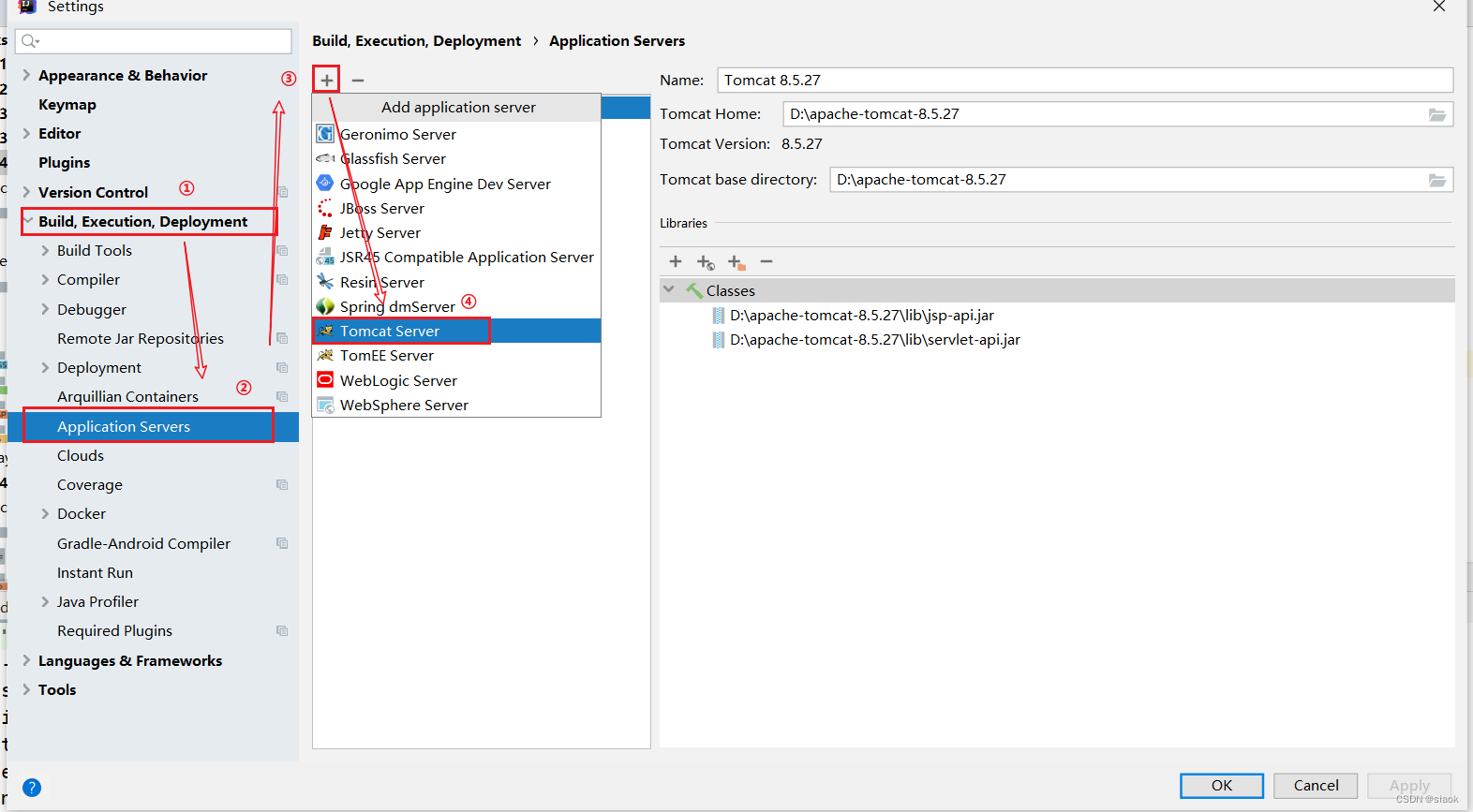Screen dimensions: 1473x812
Task: Pick the Spring dmServer icon
Action: click(325, 306)
